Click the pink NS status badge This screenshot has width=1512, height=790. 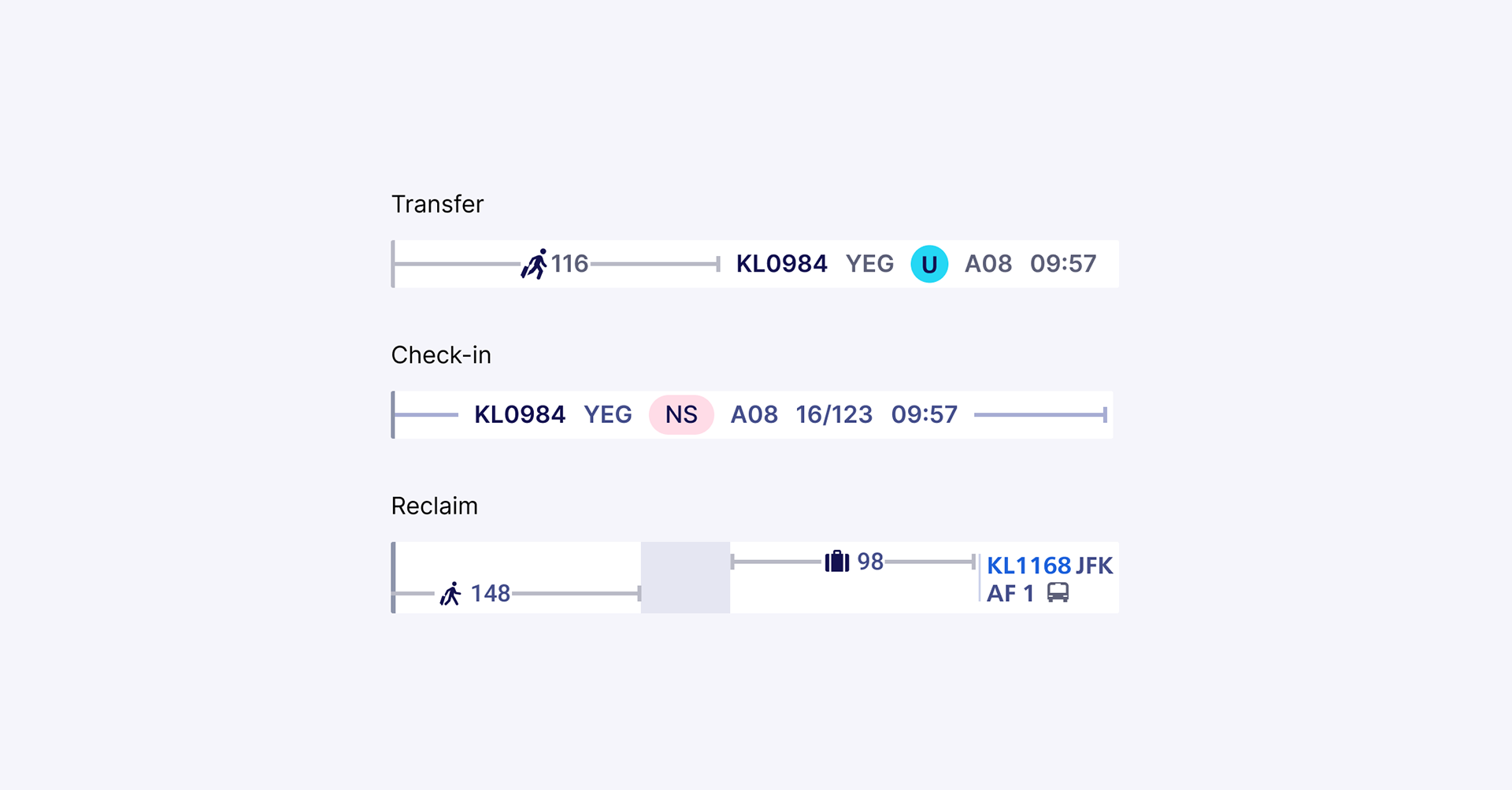681,415
